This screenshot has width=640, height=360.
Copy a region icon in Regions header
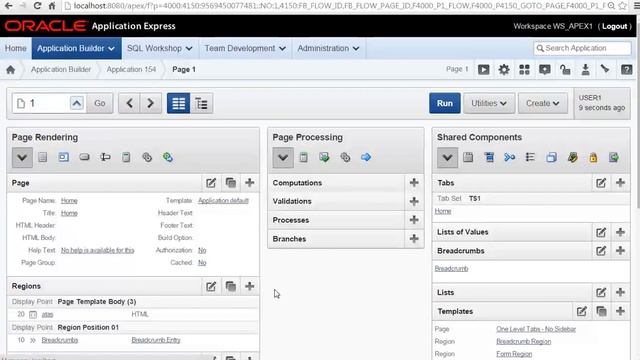click(x=231, y=286)
